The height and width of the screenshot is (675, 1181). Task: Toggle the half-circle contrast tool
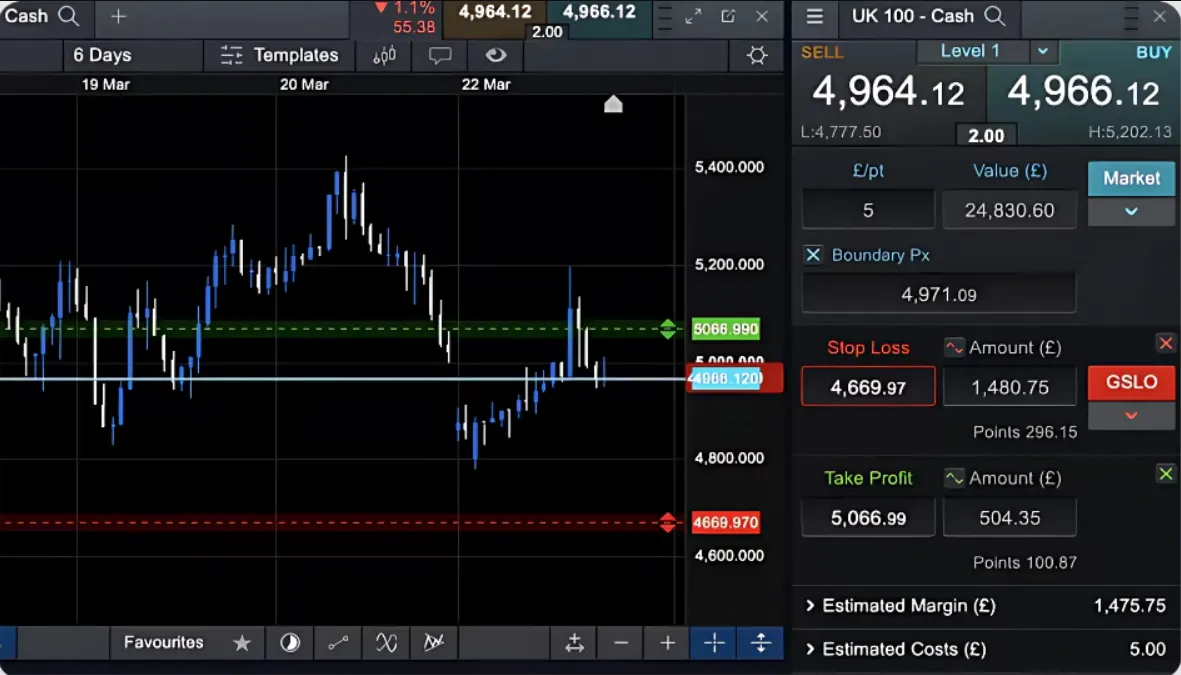coord(290,643)
